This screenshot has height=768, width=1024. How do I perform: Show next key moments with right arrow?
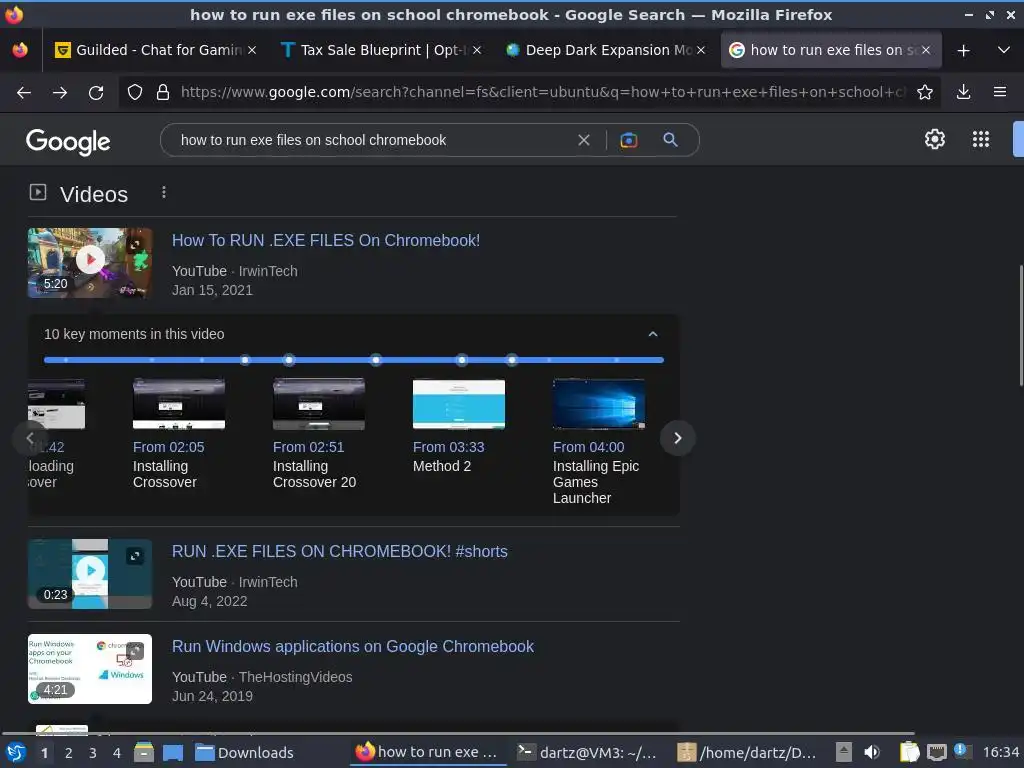point(677,438)
